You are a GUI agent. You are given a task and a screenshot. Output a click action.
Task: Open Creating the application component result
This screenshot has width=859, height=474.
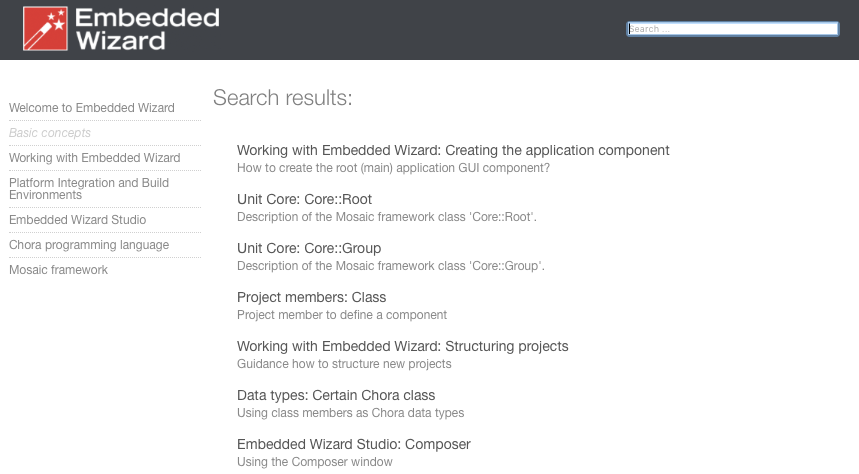click(x=453, y=150)
